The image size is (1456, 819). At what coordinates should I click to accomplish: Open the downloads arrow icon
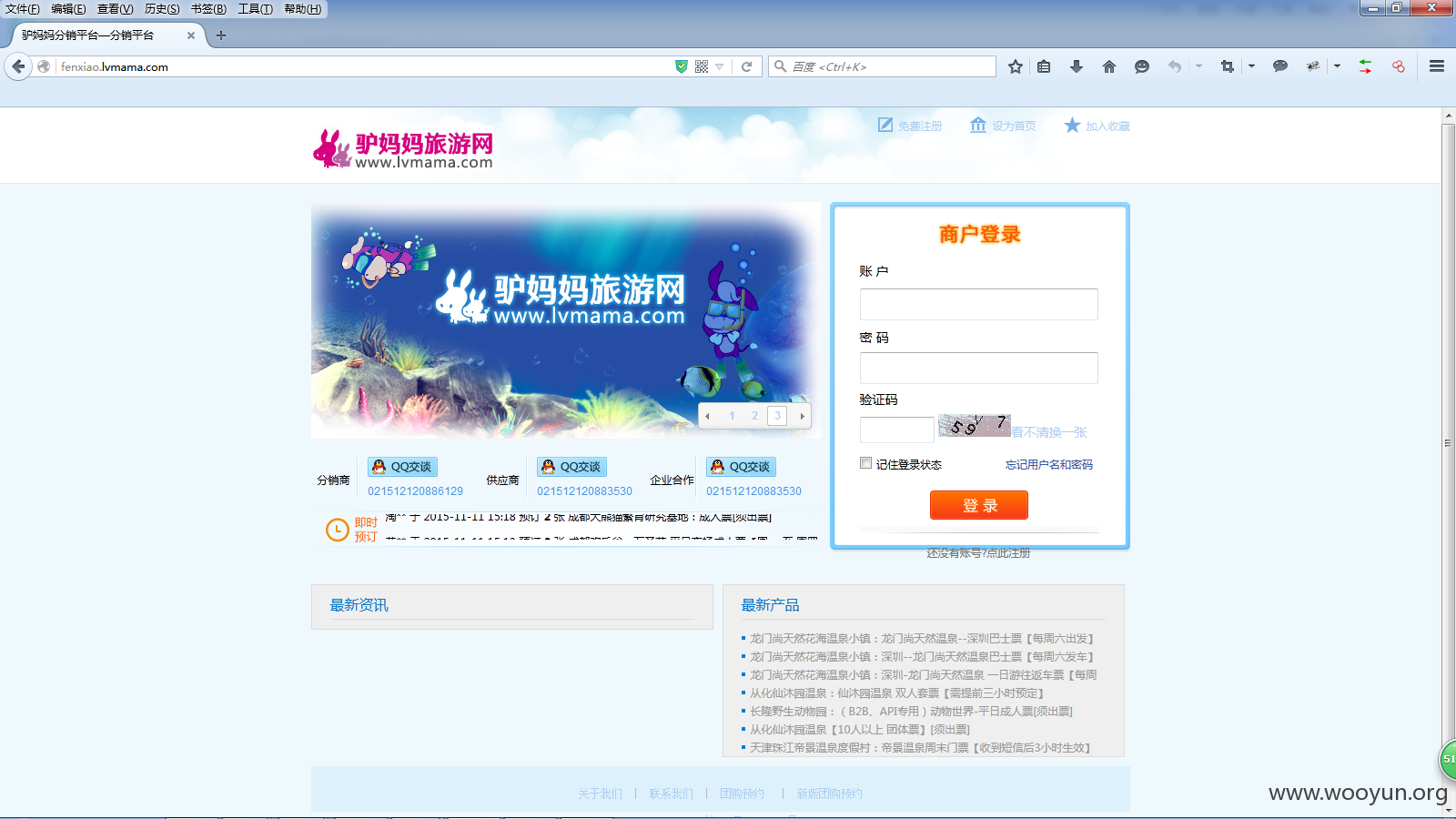pos(1077,66)
